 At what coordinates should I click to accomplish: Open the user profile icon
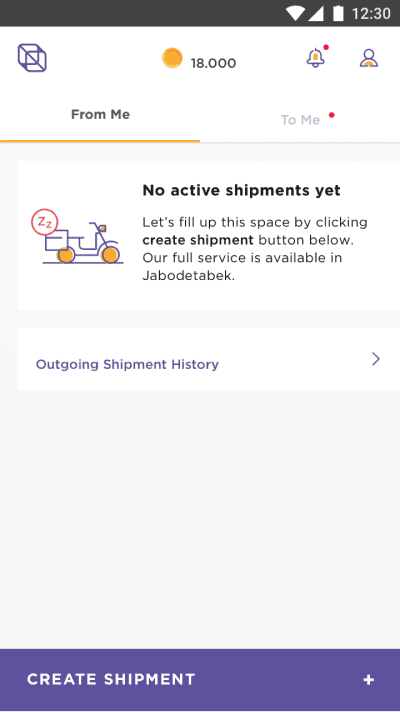pyautogui.click(x=369, y=58)
